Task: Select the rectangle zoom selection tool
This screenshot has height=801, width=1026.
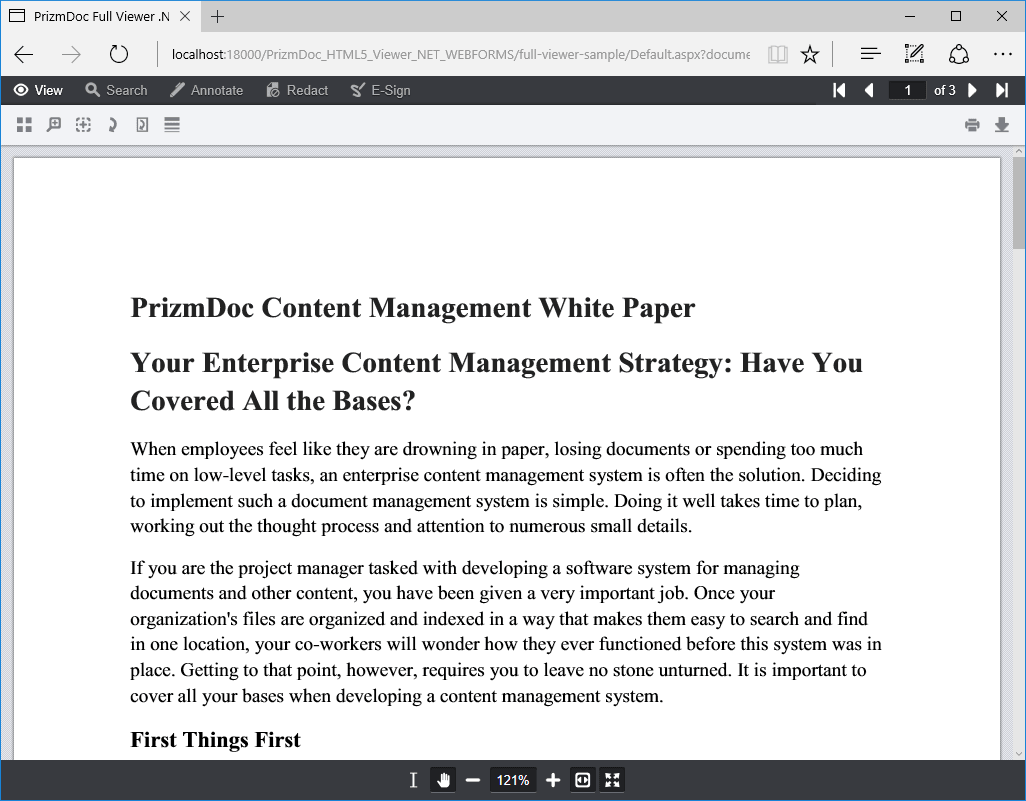Action: [83, 125]
